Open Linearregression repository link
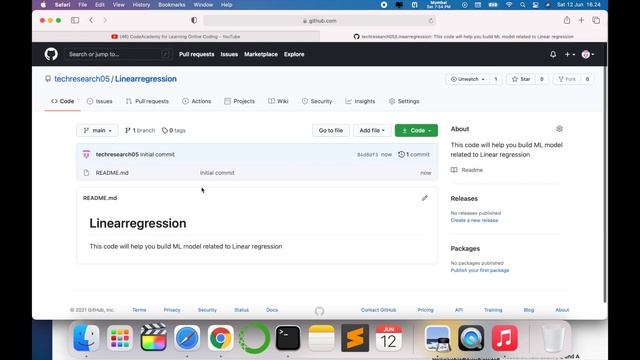The height and width of the screenshot is (360, 640). pos(146,79)
